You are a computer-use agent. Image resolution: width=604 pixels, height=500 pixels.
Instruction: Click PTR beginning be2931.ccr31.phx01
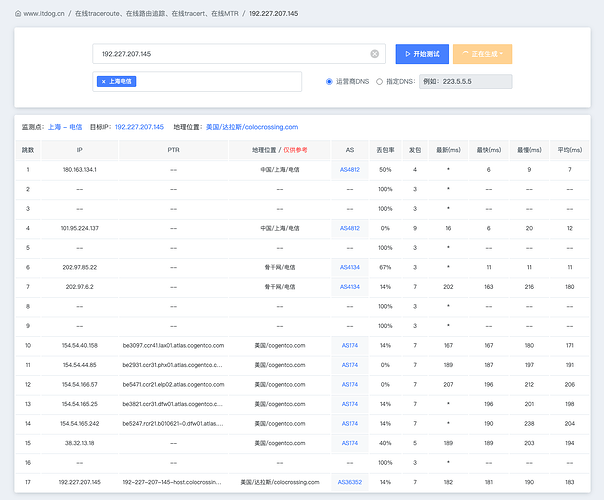coord(173,365)
